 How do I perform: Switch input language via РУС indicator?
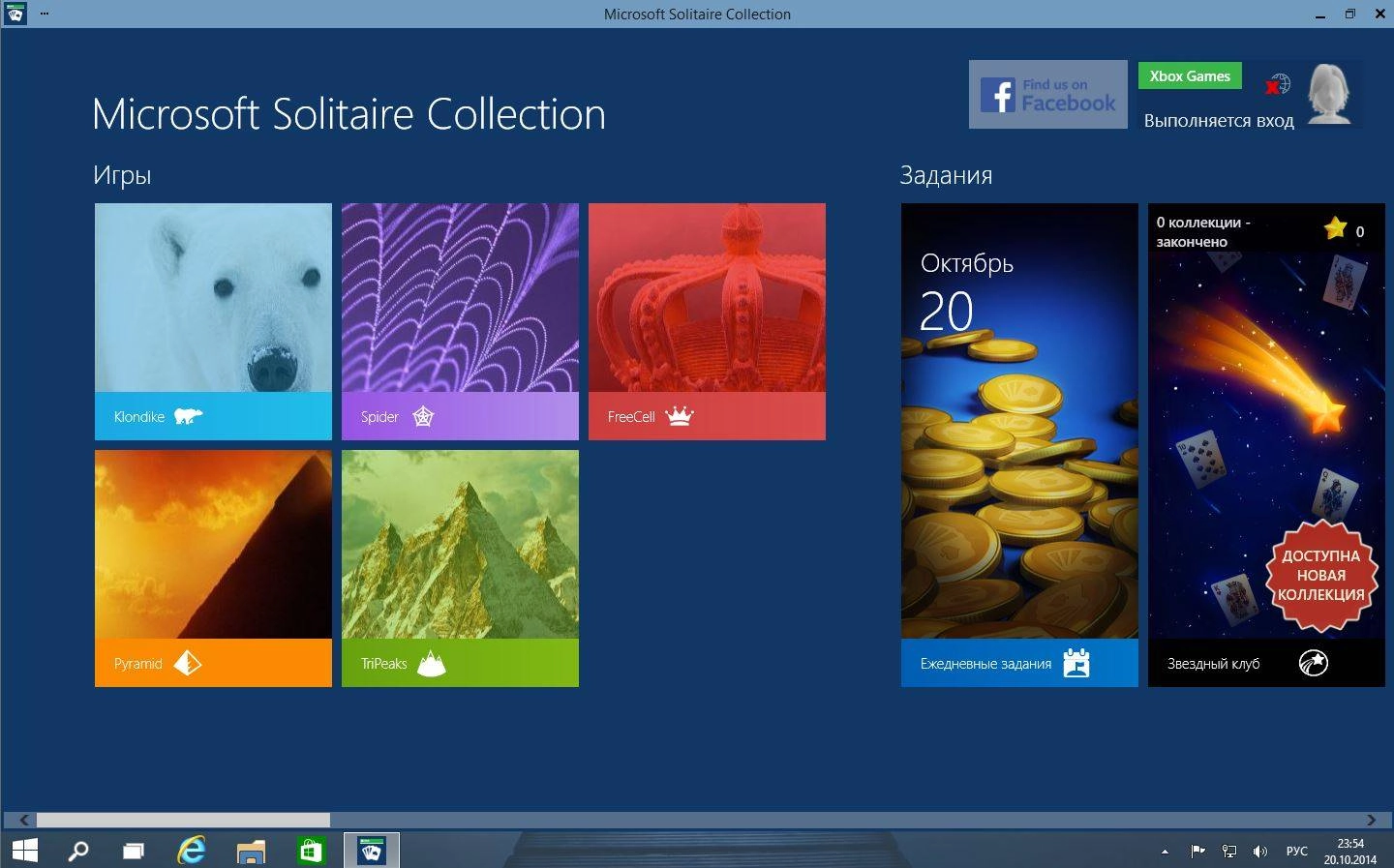(1296, 852)
